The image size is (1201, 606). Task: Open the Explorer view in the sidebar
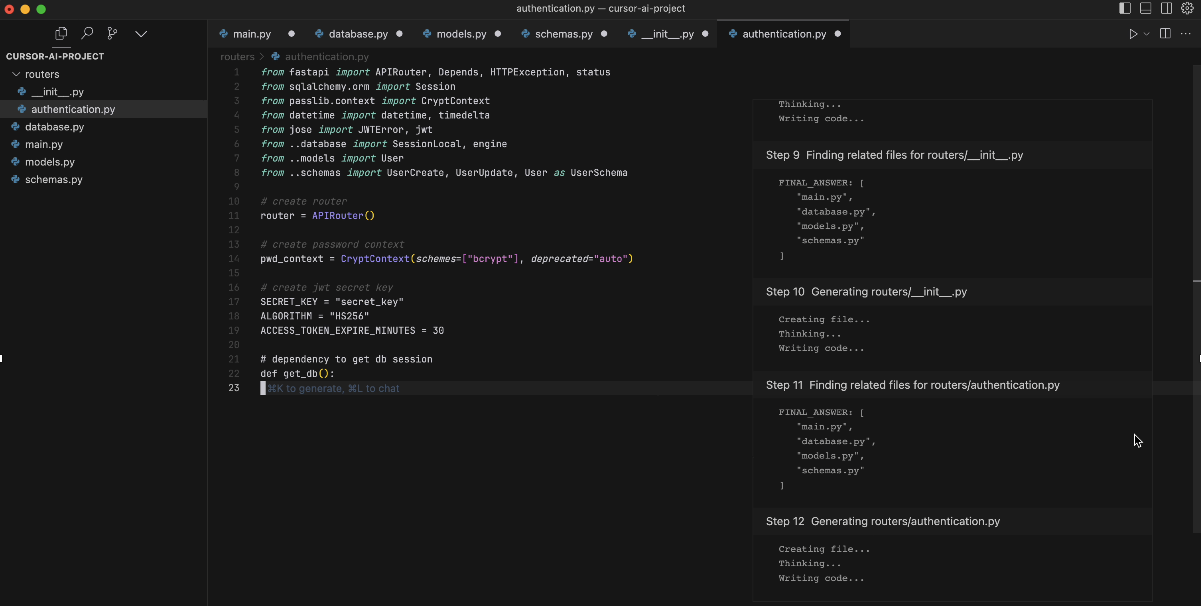(x=61, y=33)
